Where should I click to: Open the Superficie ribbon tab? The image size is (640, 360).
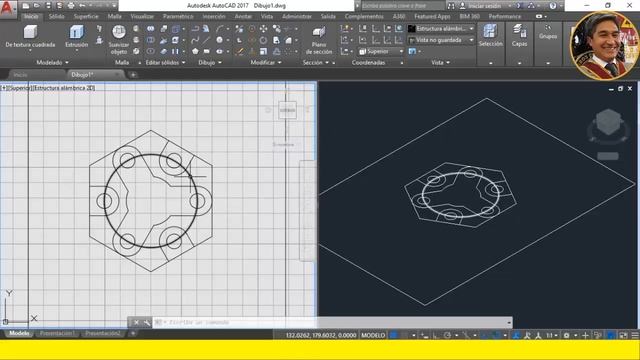[86, 16]
